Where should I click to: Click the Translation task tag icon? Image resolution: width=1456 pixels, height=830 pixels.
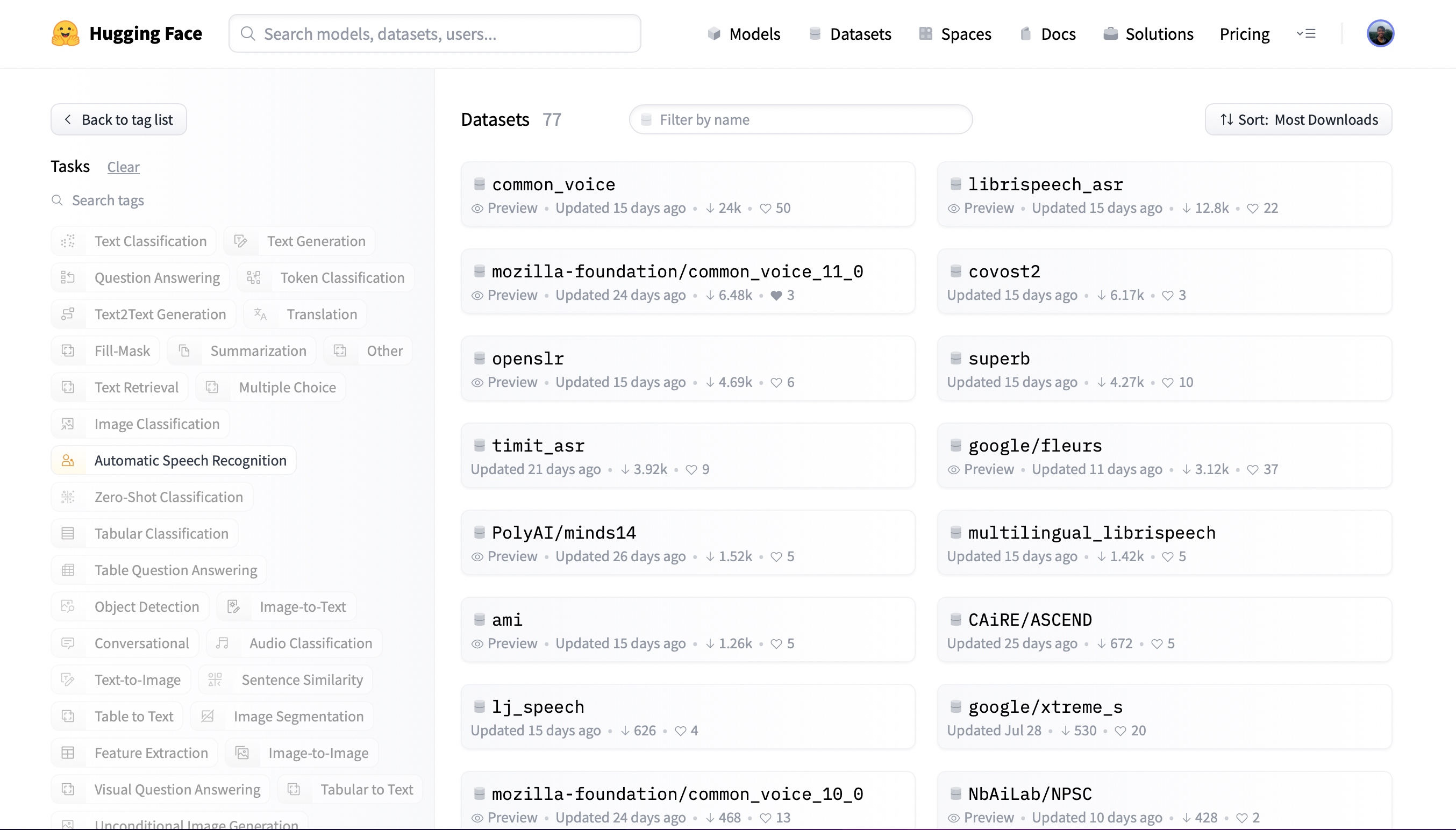point(261,314)
